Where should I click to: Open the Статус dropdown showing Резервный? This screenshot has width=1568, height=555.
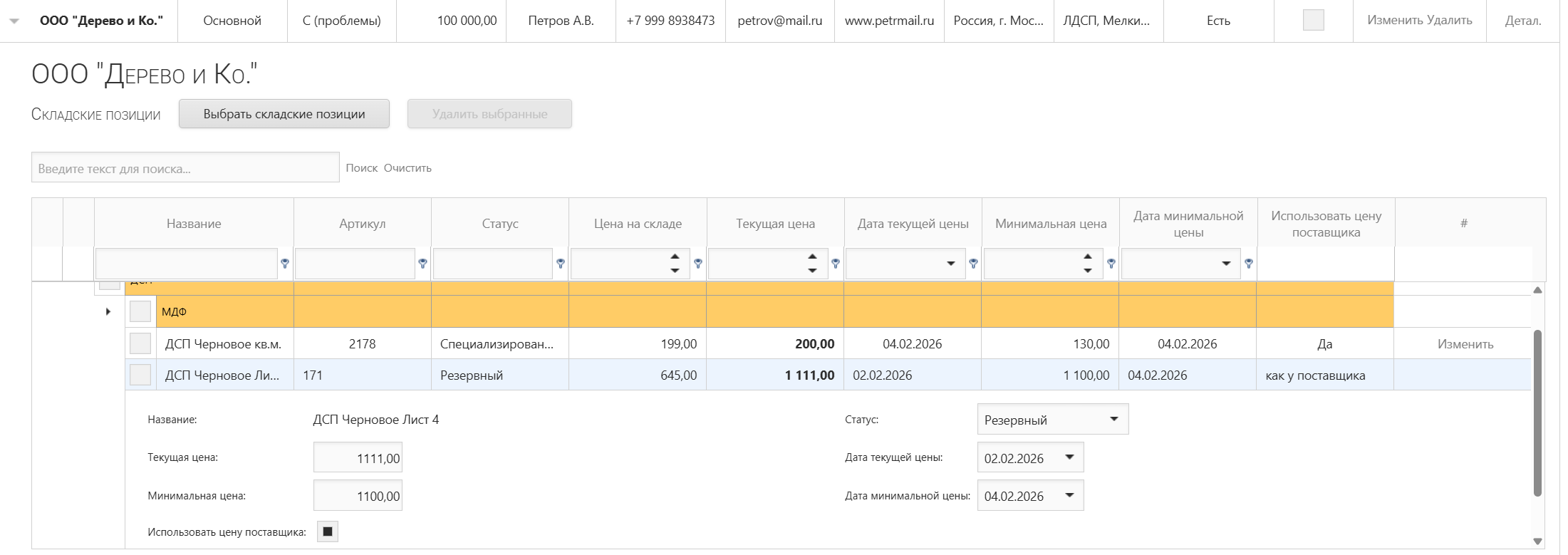(x=1052, y=420)
